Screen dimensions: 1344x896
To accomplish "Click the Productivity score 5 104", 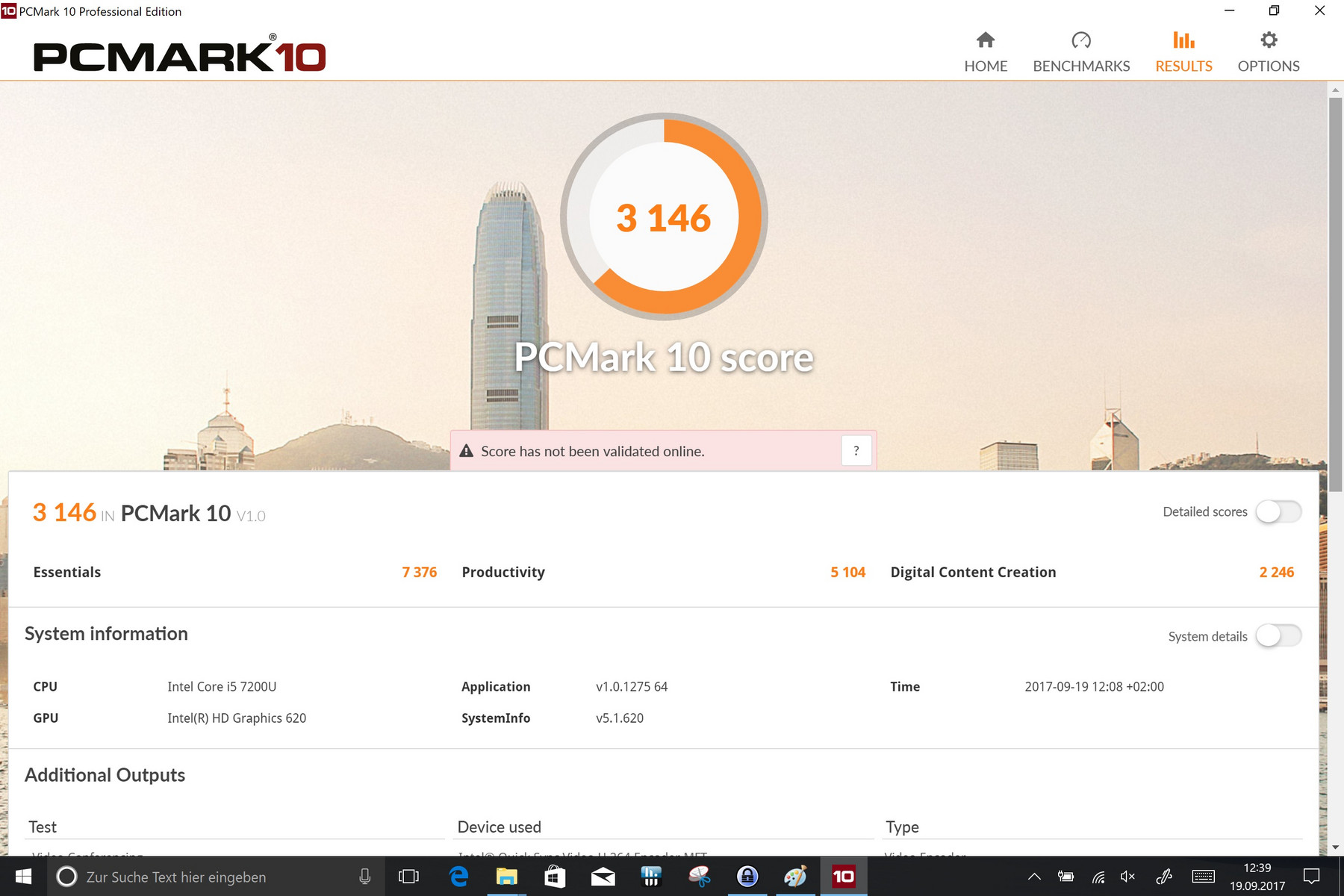I will pos(848,572).
